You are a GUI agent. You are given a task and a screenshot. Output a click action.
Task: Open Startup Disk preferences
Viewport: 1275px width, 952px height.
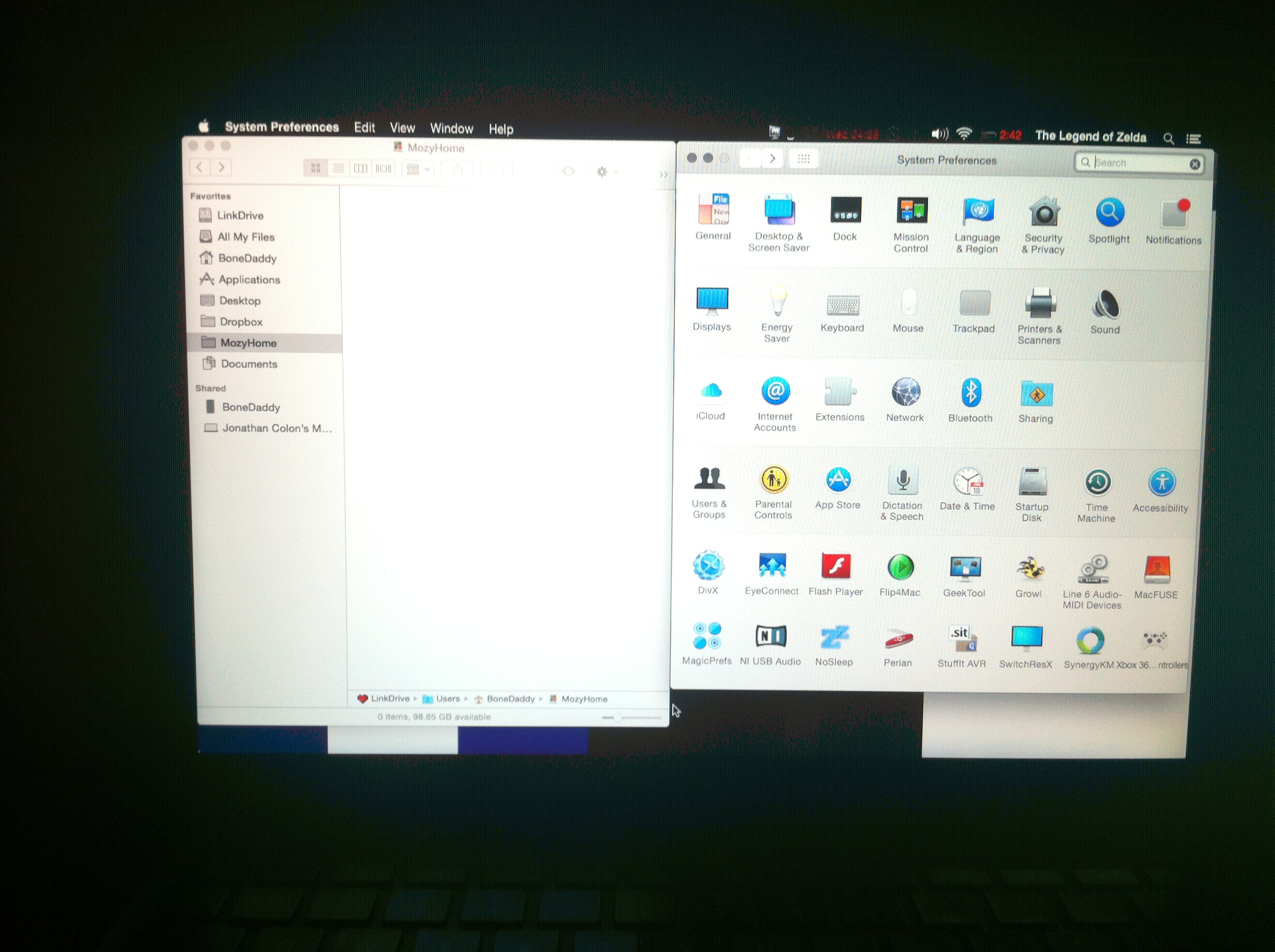point(1032,482)
